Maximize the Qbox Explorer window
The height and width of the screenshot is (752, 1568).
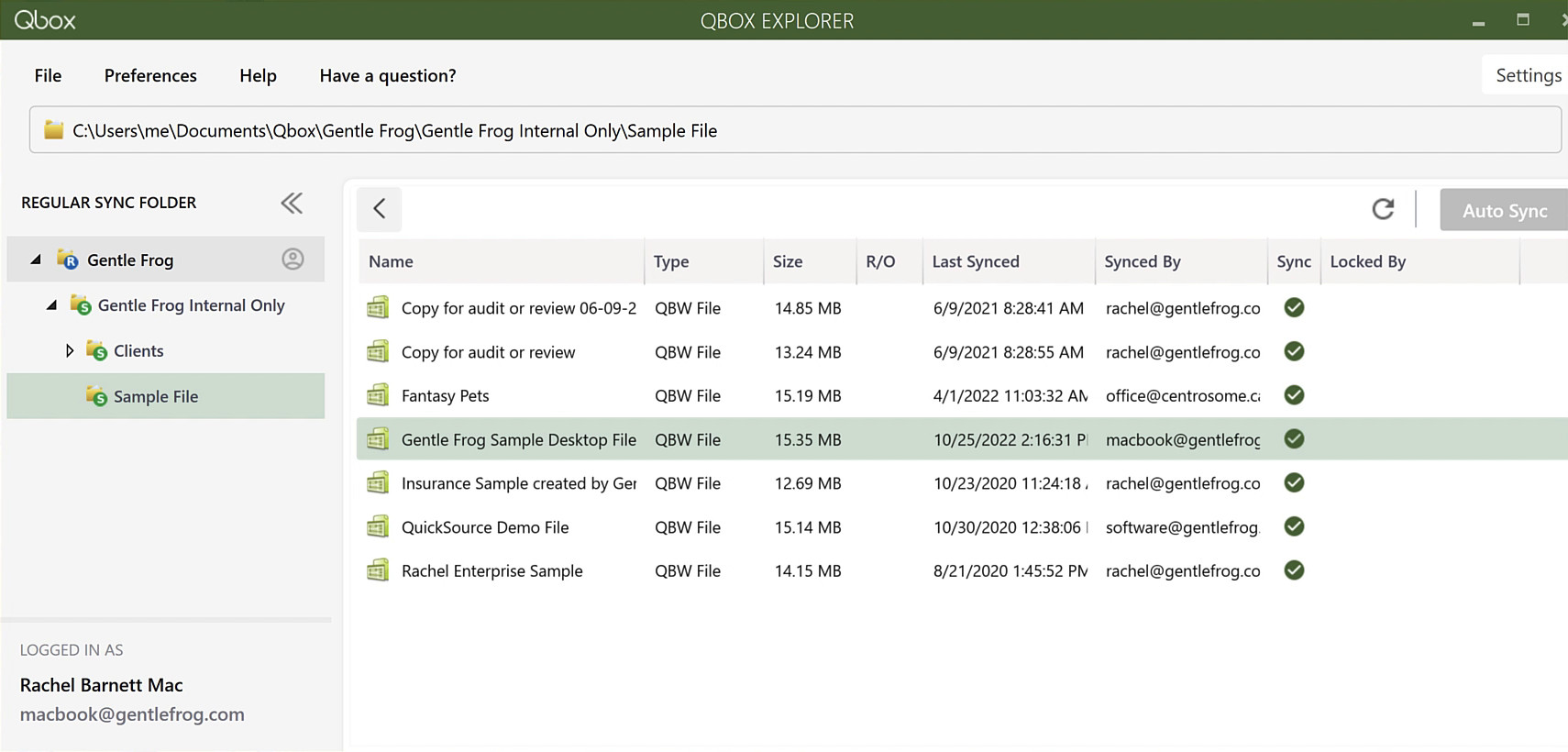(x=1523, y=19)
